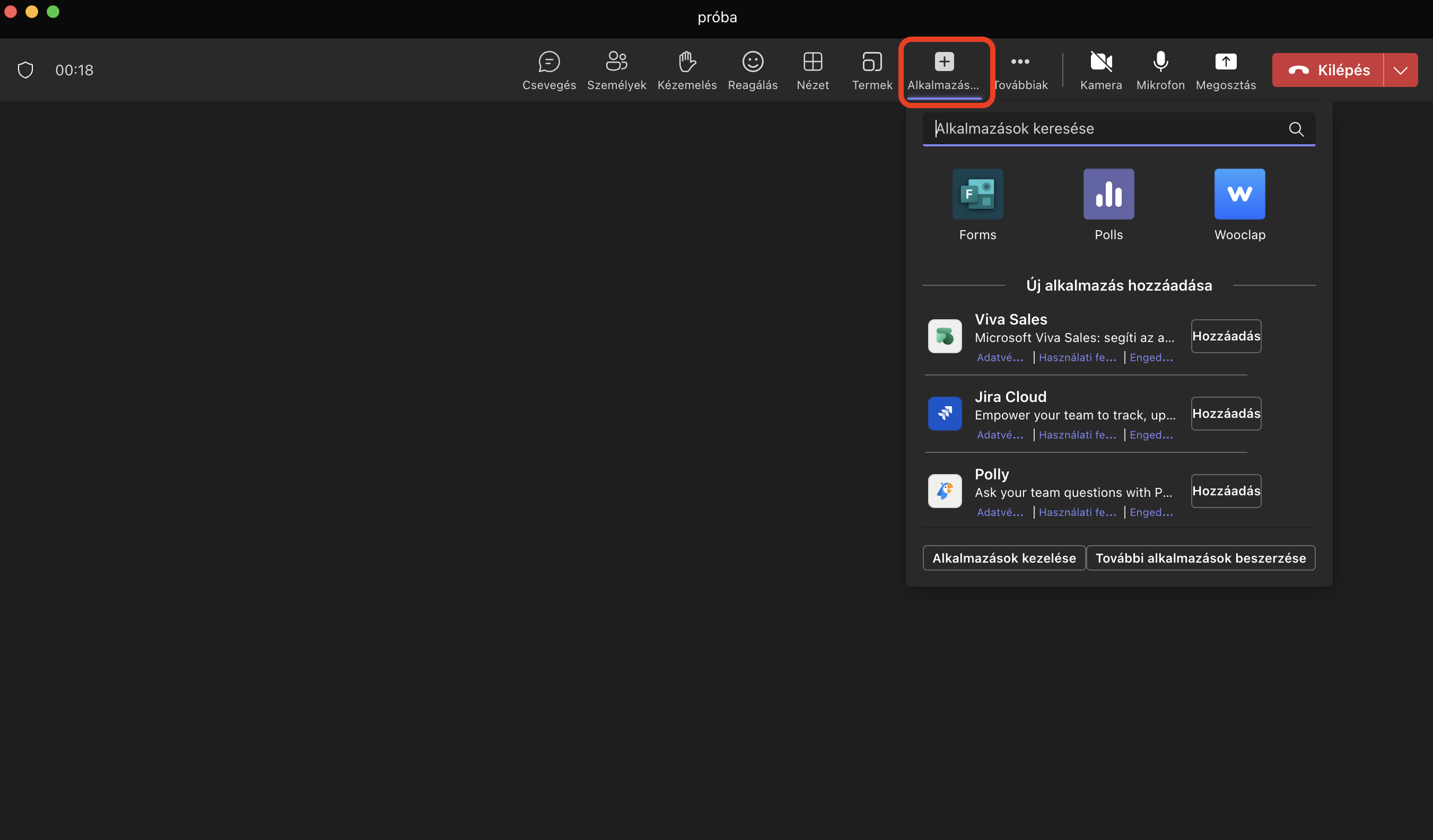The width and height of the screenshot is (1433, 840).
Task: Open Jira Cloud Enged… permissions link
Action: coord(1151,434)
